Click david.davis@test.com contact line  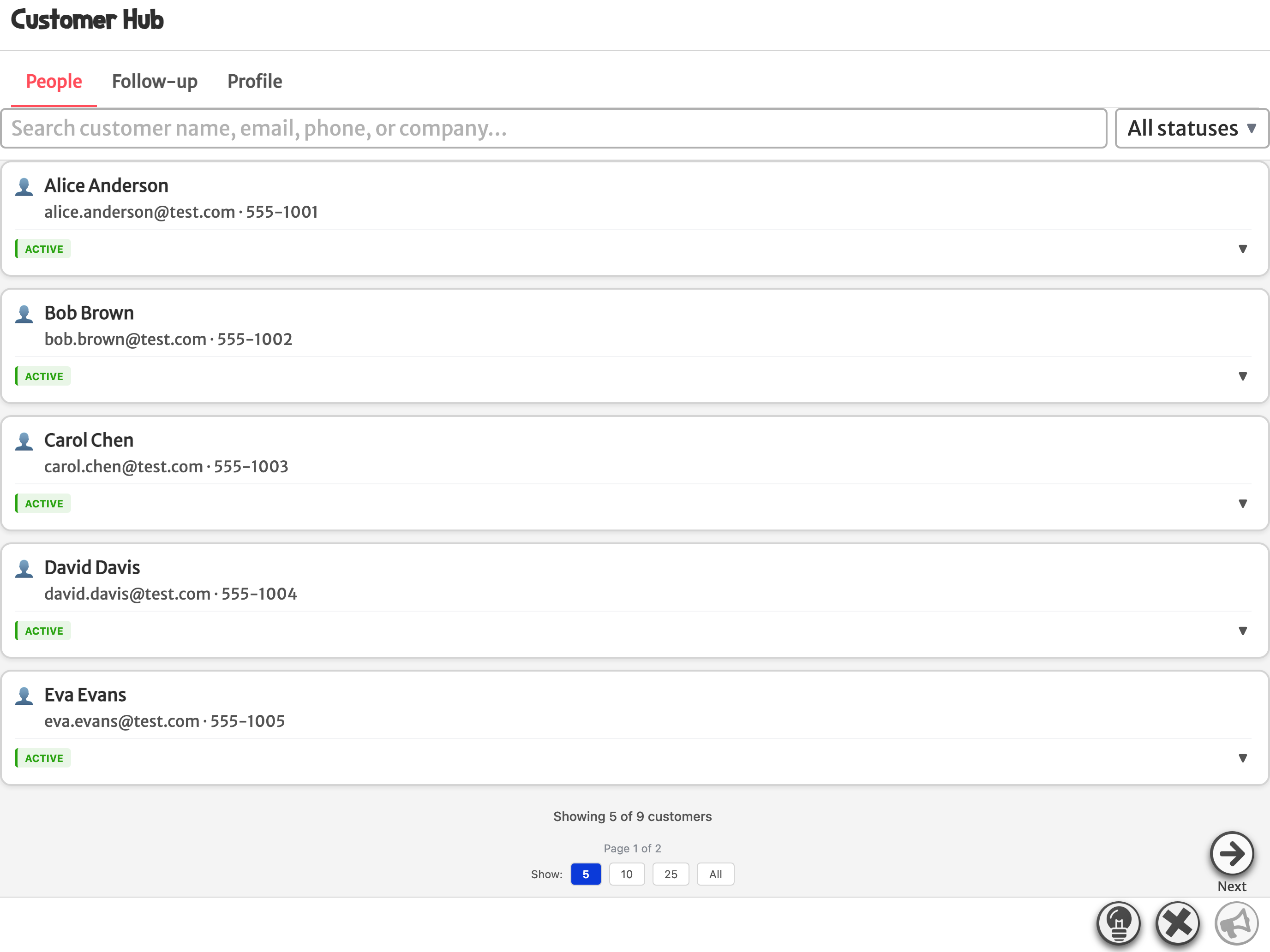point(171,595)
